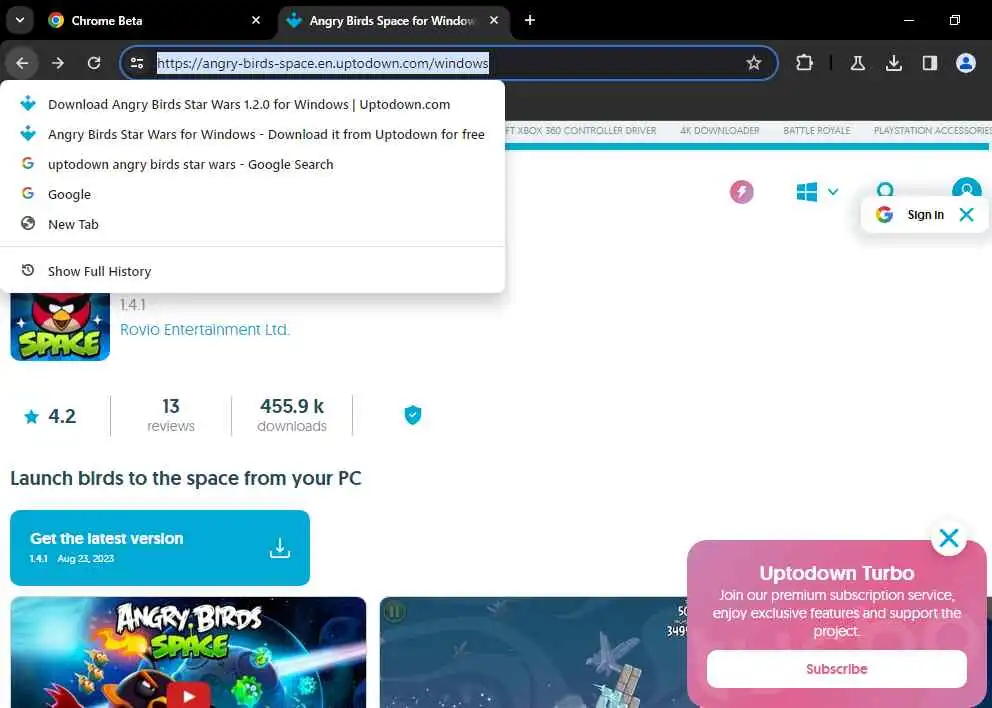The image size is (992, 708).
Task: Open a new tab with plus button
Action: pyautogui.click(x=530, y=20)
